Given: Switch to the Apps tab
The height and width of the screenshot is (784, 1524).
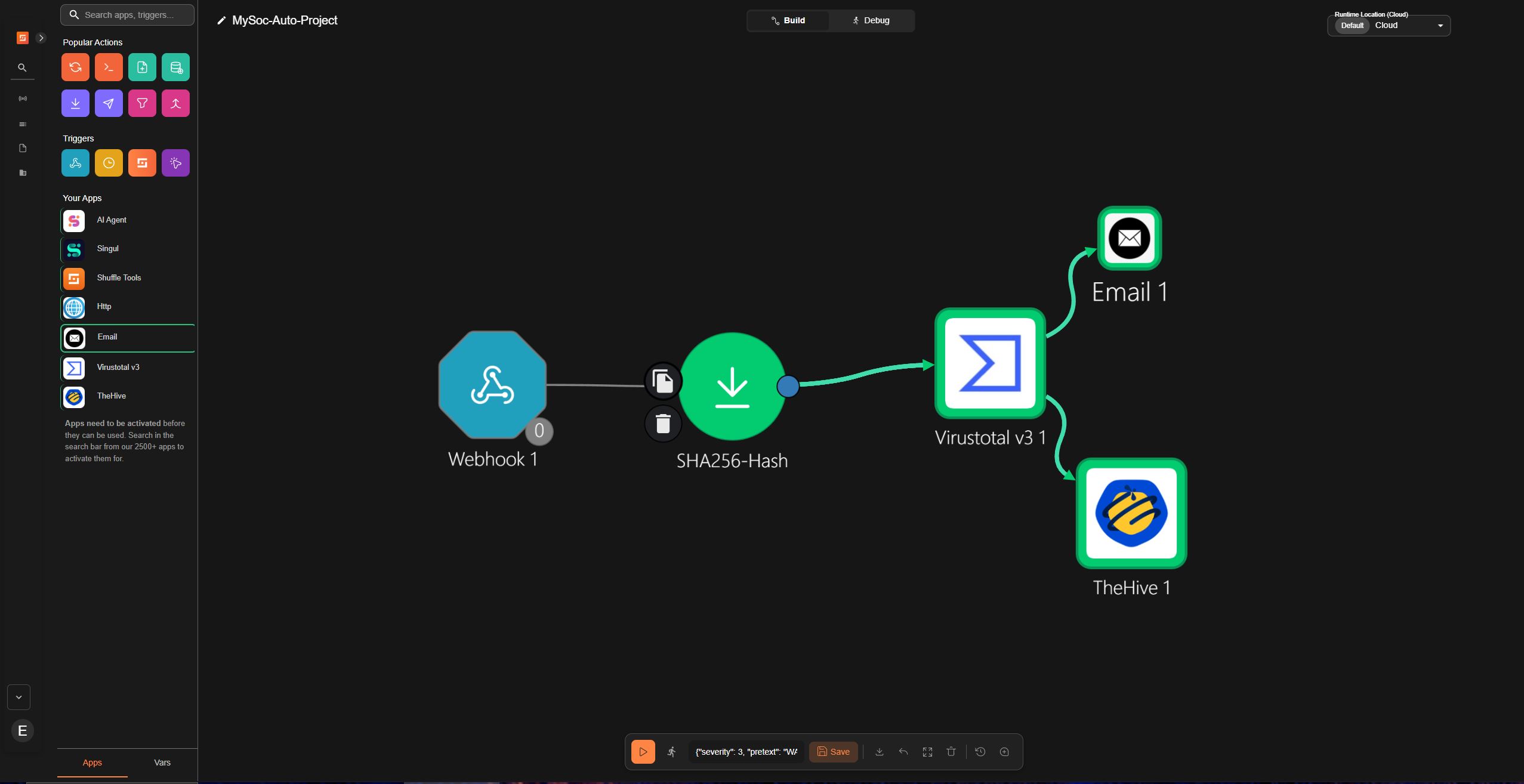Looking at the screenshot, I should [x=92, y=763].
